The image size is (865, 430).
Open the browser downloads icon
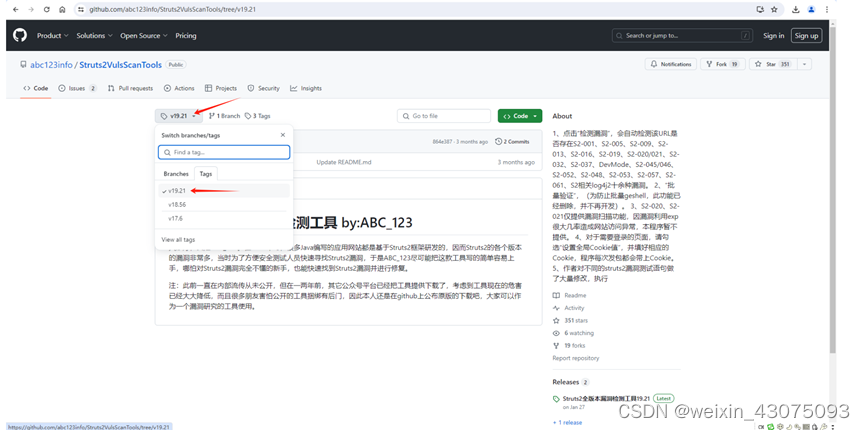(795, 9)
